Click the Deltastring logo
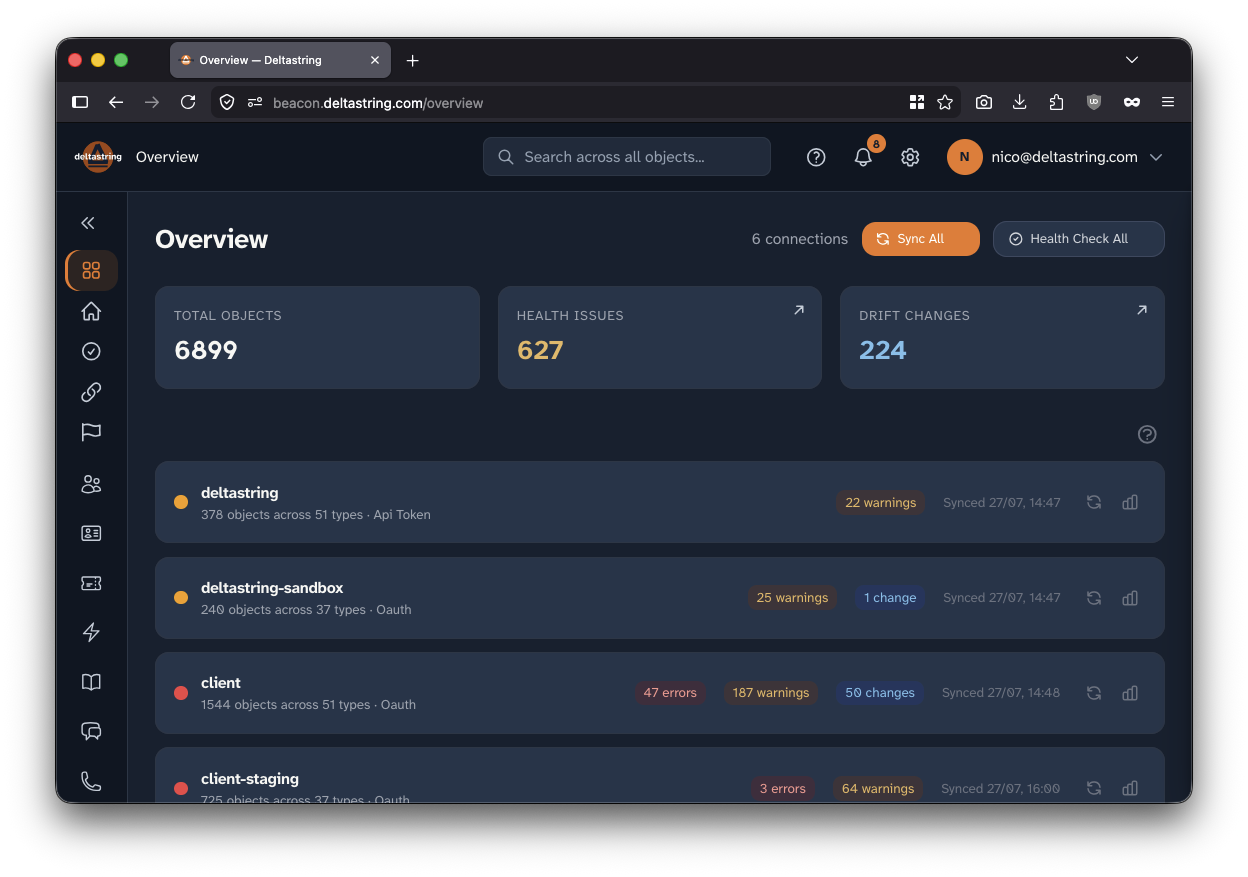 point(98,157)
